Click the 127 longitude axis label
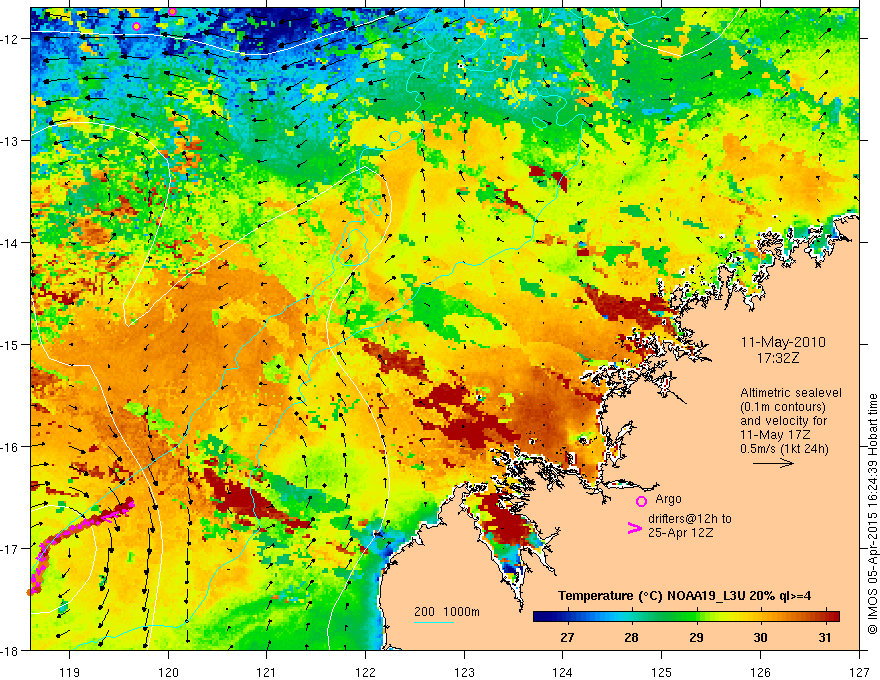Viewport: 880px width, 680px height. [859, 672]
